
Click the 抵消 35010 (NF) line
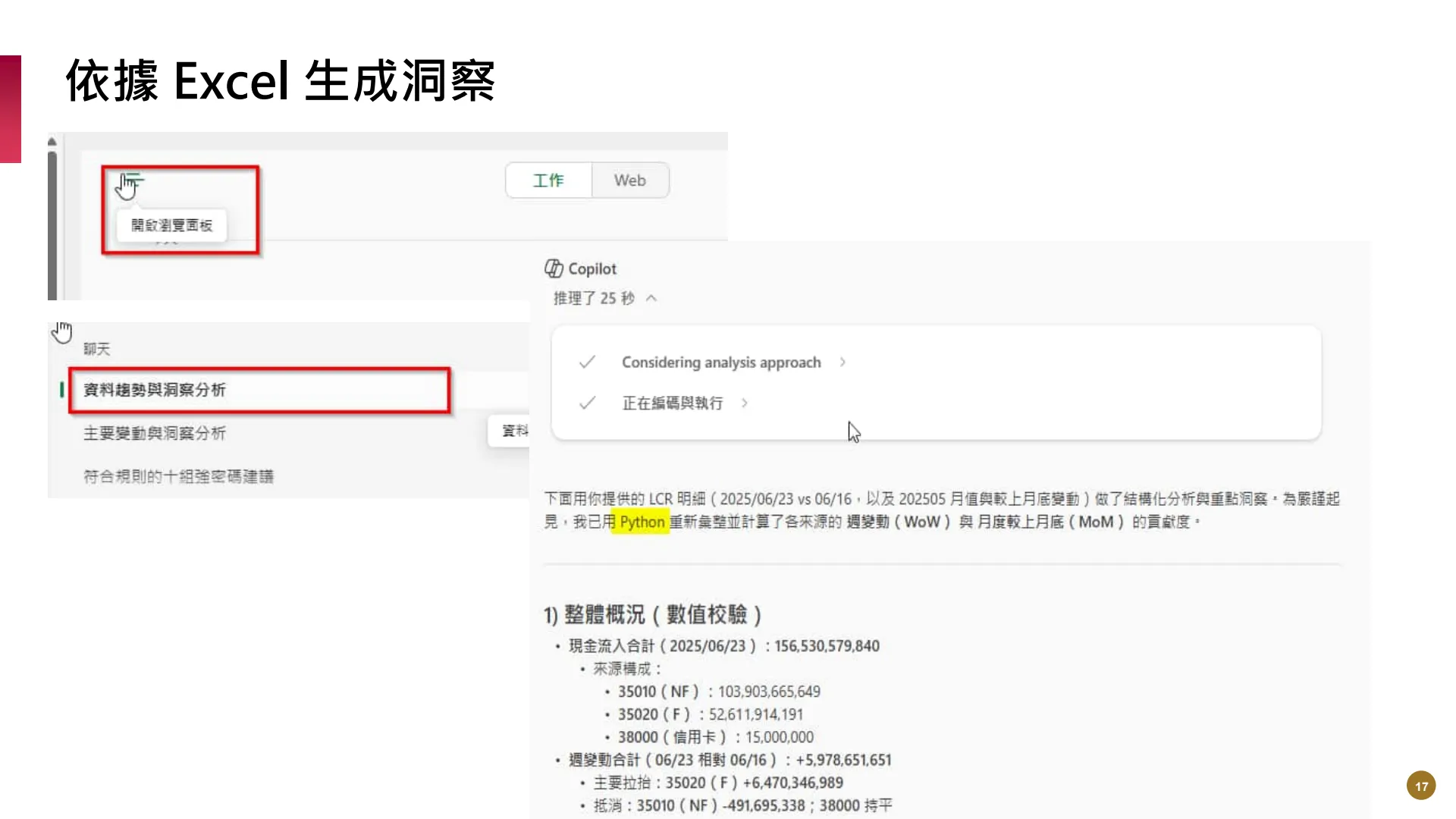click(x=742, y=805)
